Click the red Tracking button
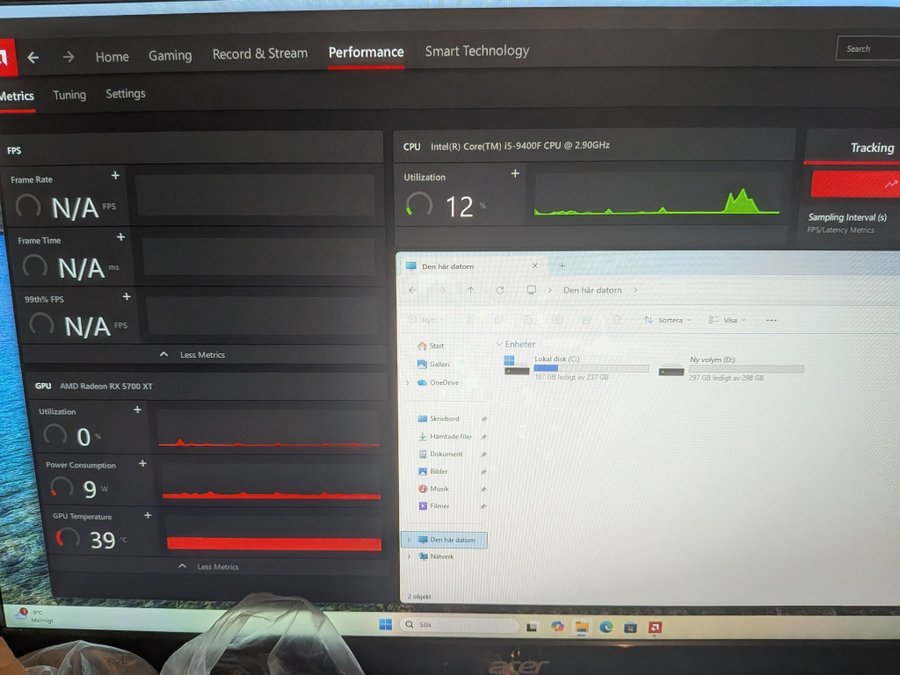This screenshot has height=675, width=900. coord(855,184)
